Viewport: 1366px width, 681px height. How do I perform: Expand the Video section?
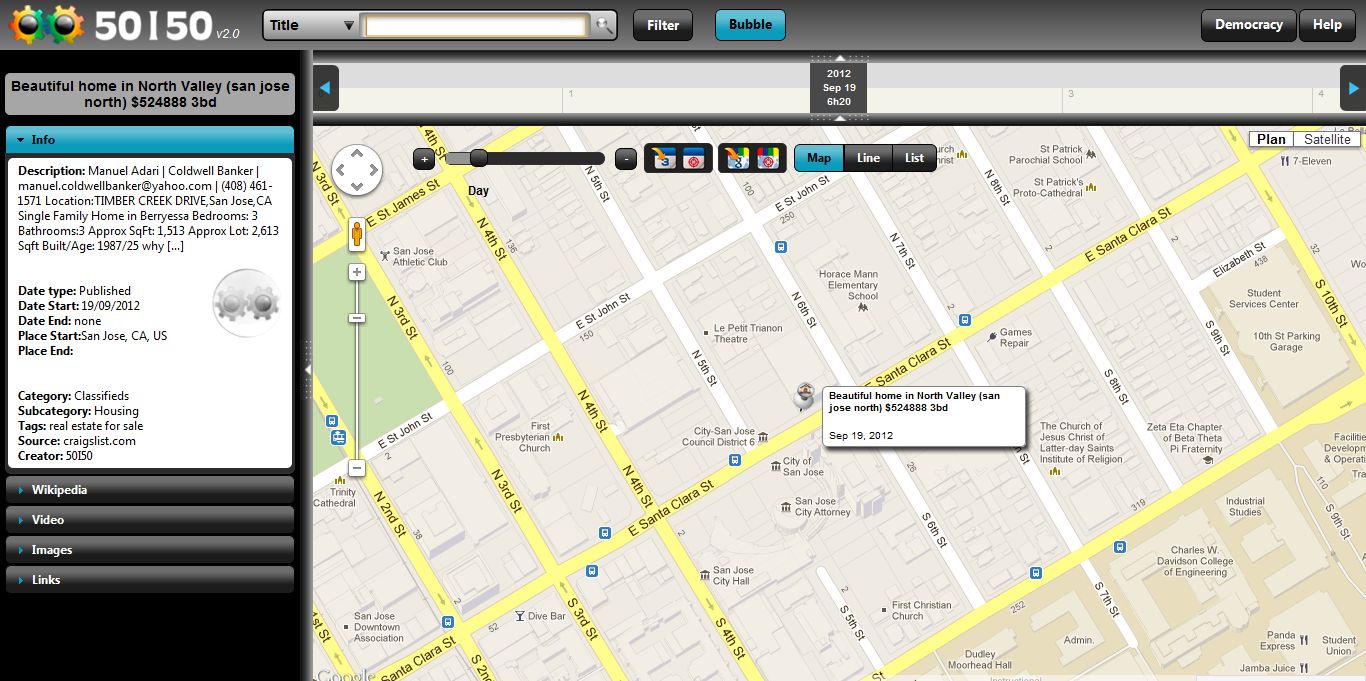[x=150, y=520]
